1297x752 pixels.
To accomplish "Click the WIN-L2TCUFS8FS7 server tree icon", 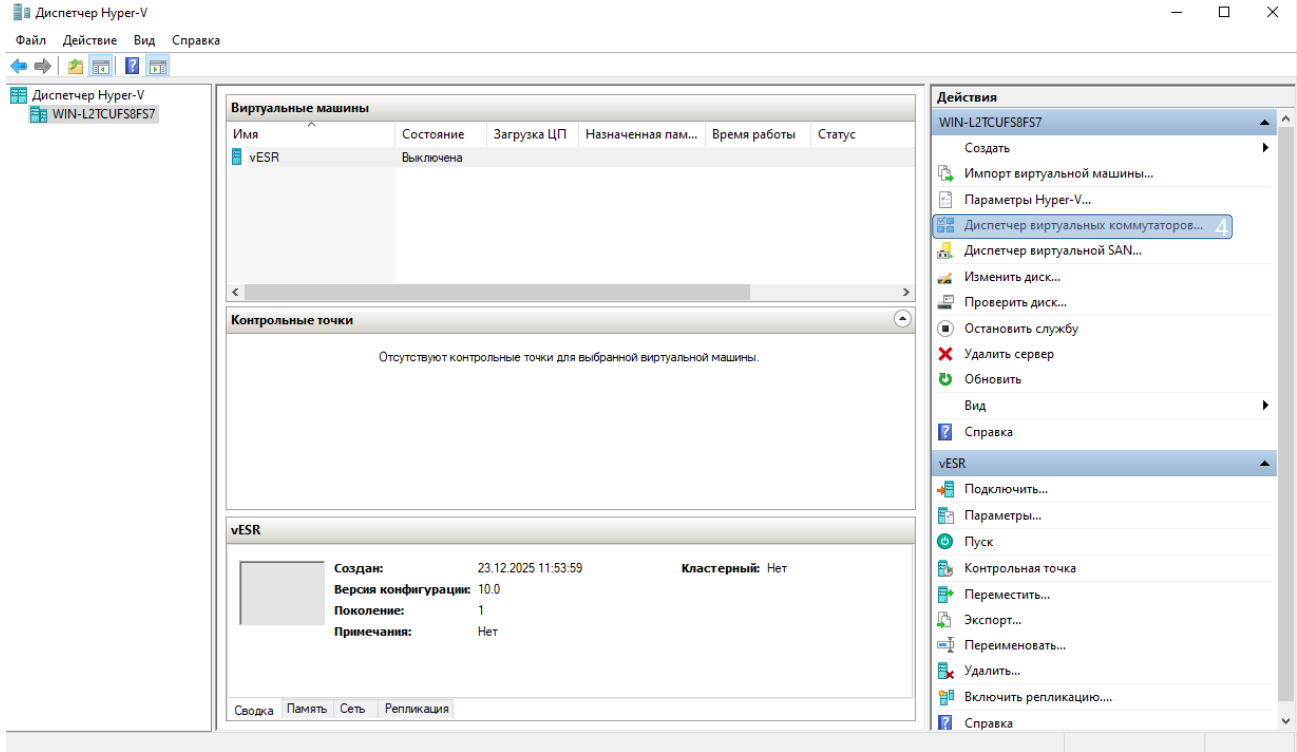I will [x=39, y=114].
